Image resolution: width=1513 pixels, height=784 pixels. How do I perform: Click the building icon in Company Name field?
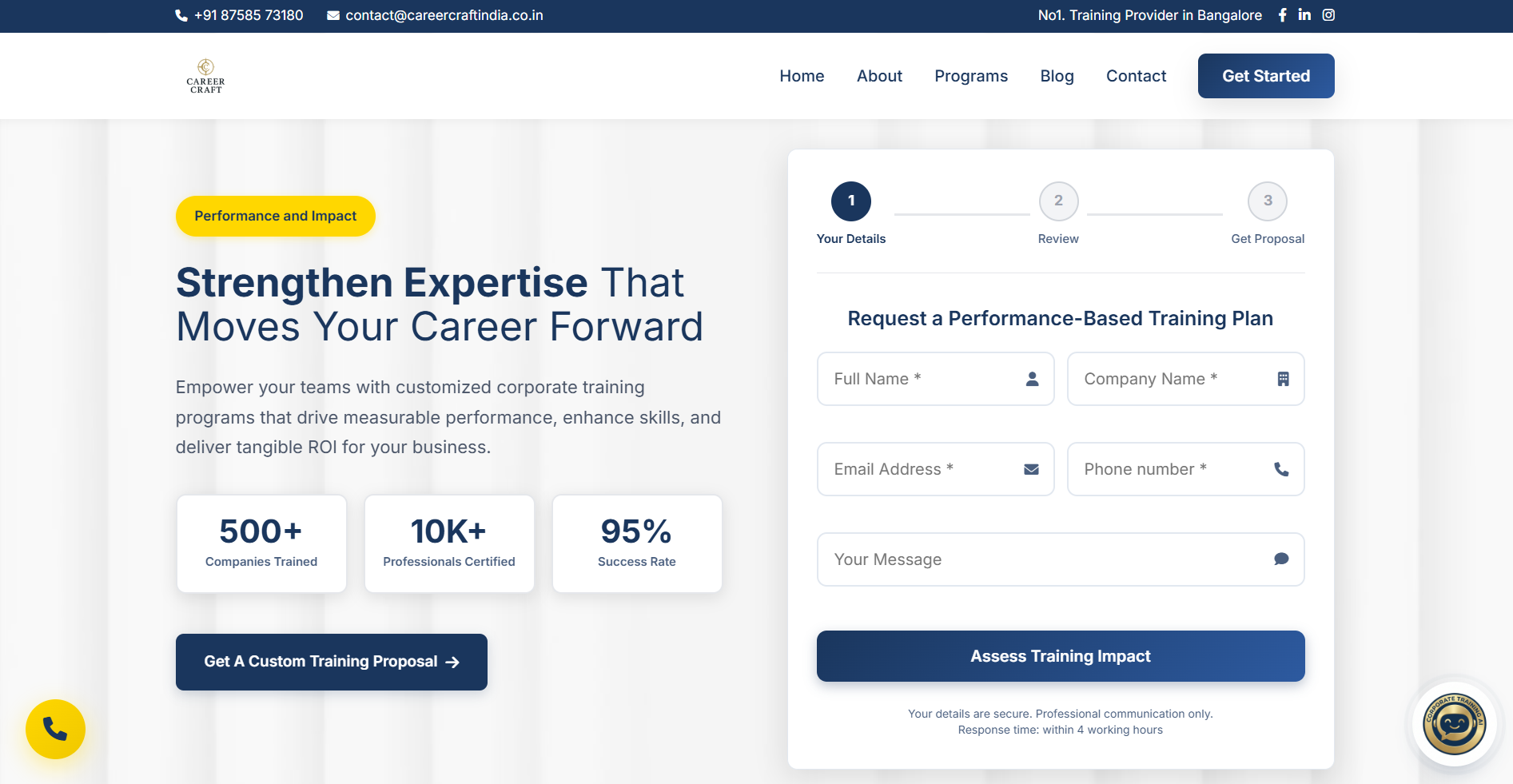tap(1284, 379)
